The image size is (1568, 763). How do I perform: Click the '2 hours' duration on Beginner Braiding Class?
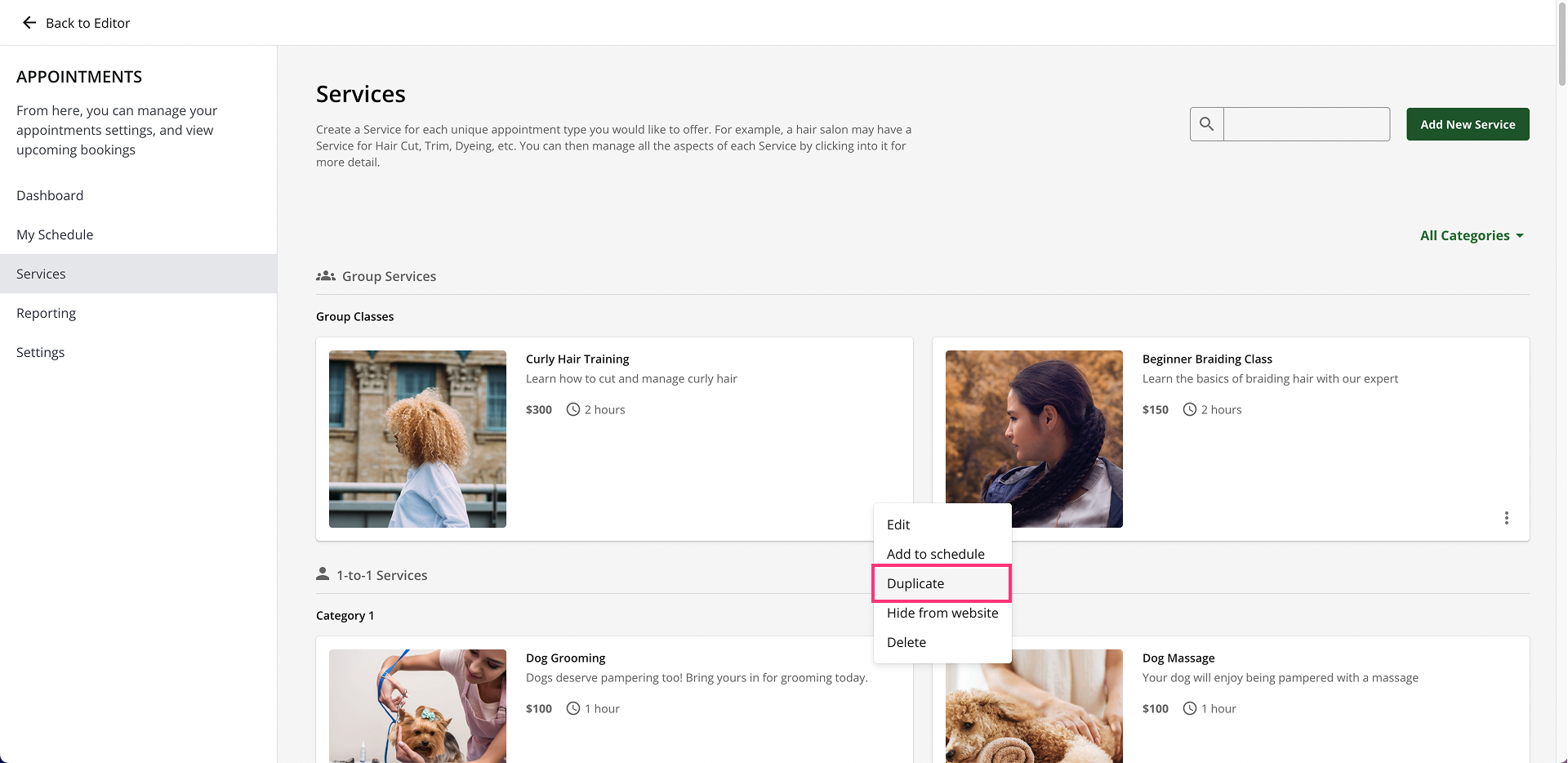pos(1221,409)
